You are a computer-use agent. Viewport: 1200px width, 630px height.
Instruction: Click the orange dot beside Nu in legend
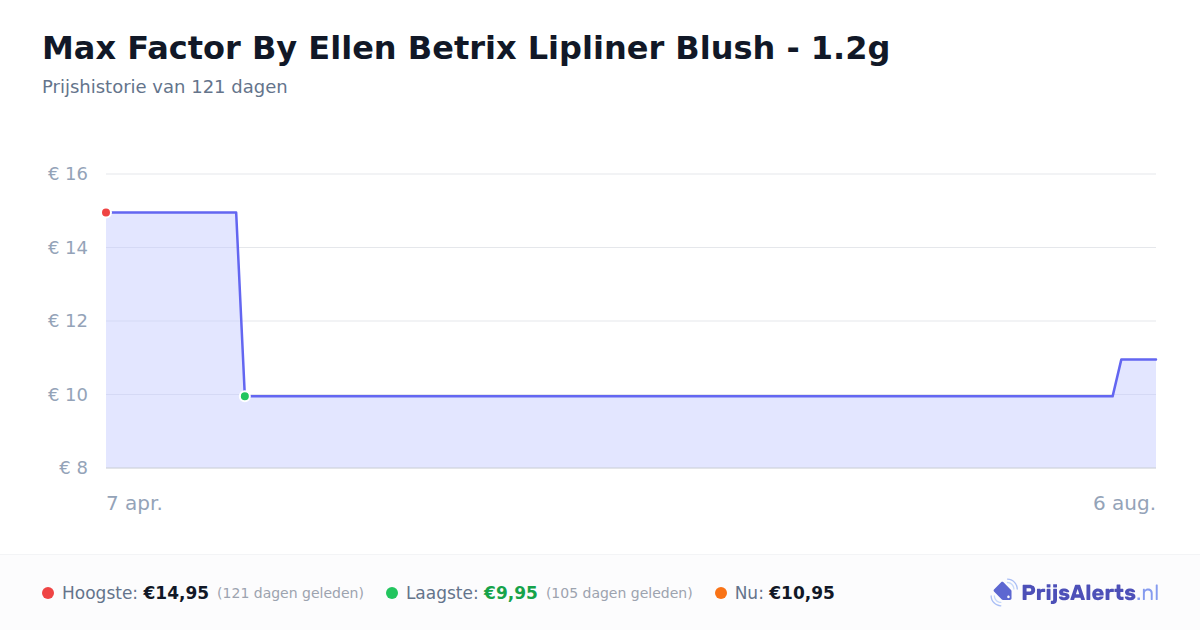coord(721,593)
